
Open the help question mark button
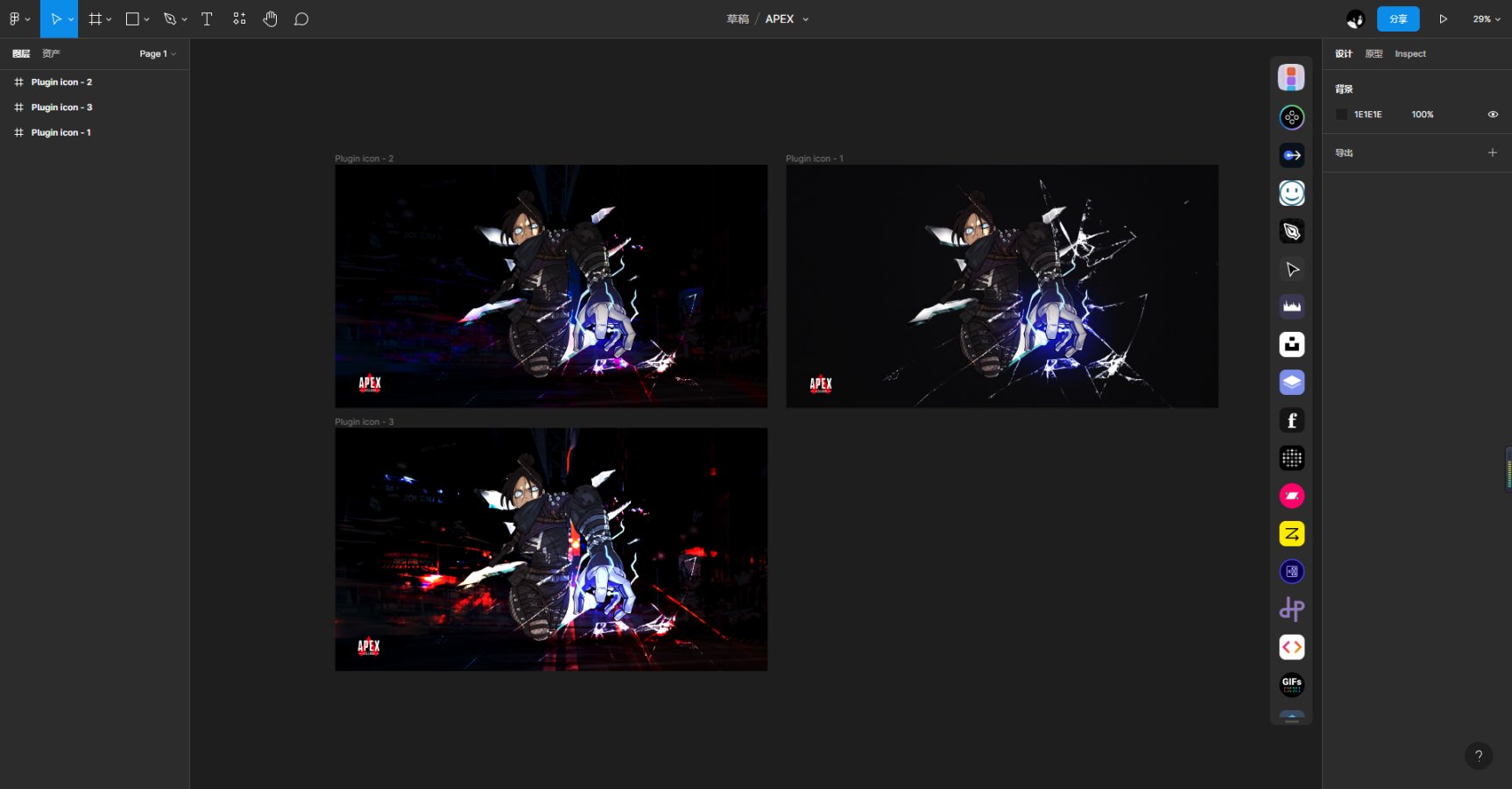tap(1479, 756)
